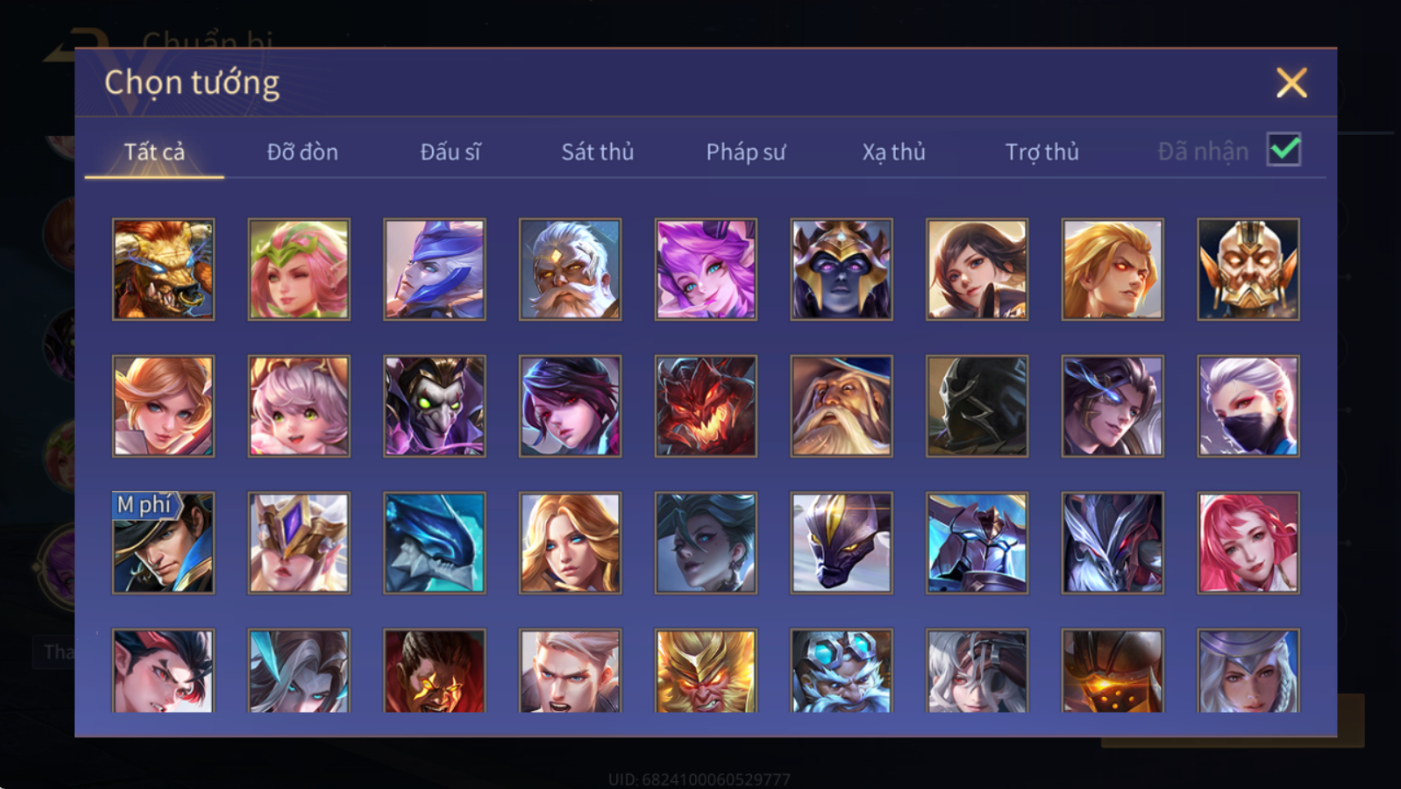View the Đấu sĩ tab
This screenshot has width=1401, height=789.
pyautogui.click(x=450, y=152)
